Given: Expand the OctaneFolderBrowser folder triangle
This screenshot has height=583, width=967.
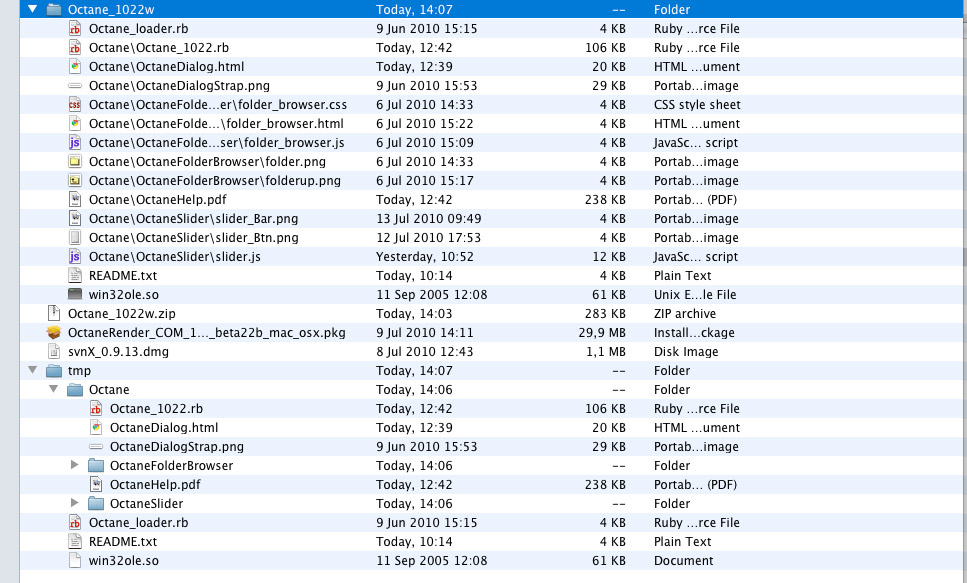Looking at the screenshot, I should point(75,465).
